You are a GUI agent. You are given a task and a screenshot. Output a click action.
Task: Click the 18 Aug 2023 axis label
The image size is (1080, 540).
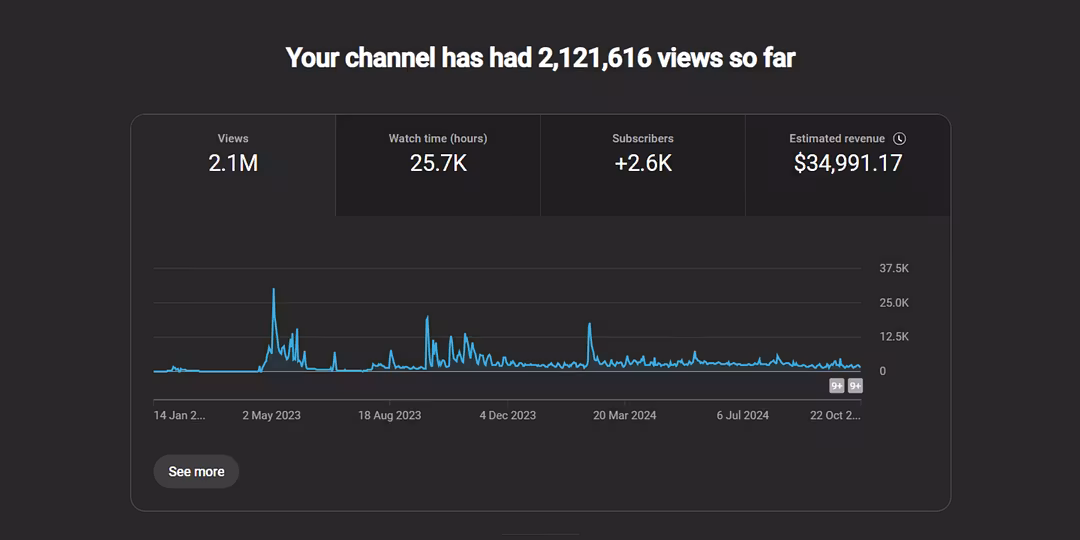coord(389,415)
